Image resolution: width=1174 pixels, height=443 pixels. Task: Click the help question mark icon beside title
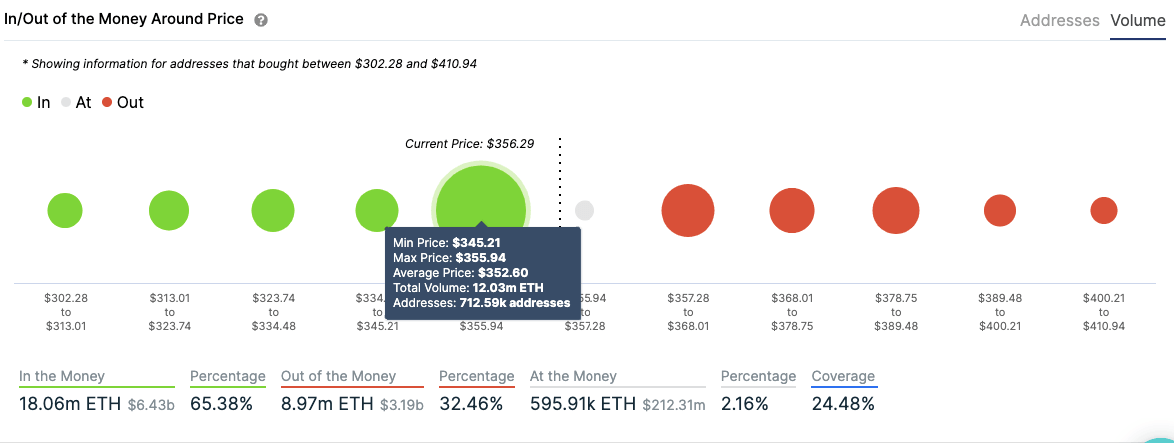(x=261, y=20)
